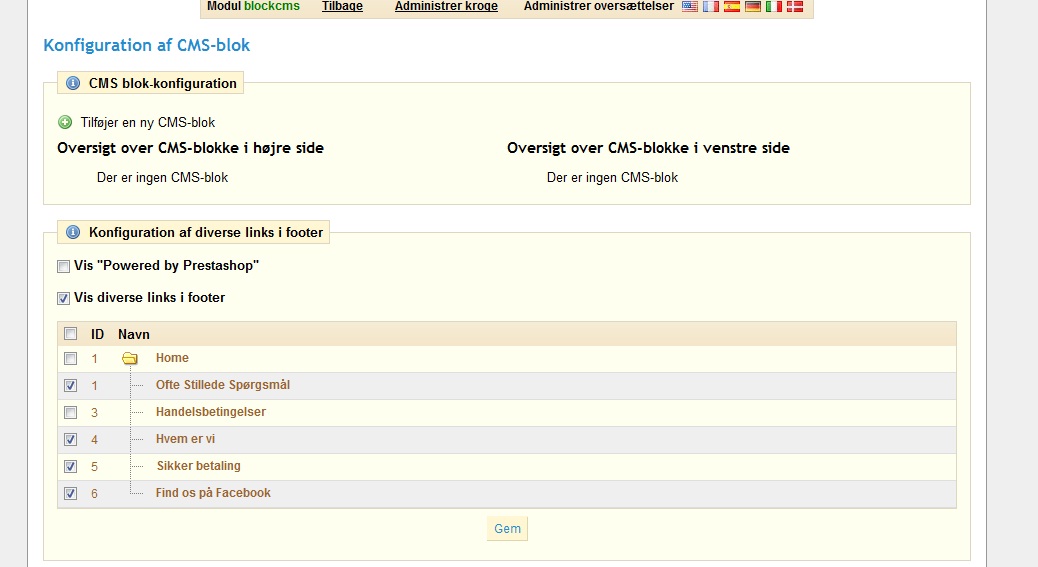
Task: Open Administrer oversættelser menu item
Action: [x=598, y=7]
